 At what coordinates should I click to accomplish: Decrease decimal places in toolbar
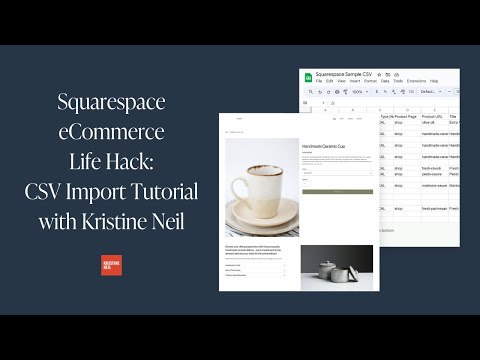click(x=394, y=92)
